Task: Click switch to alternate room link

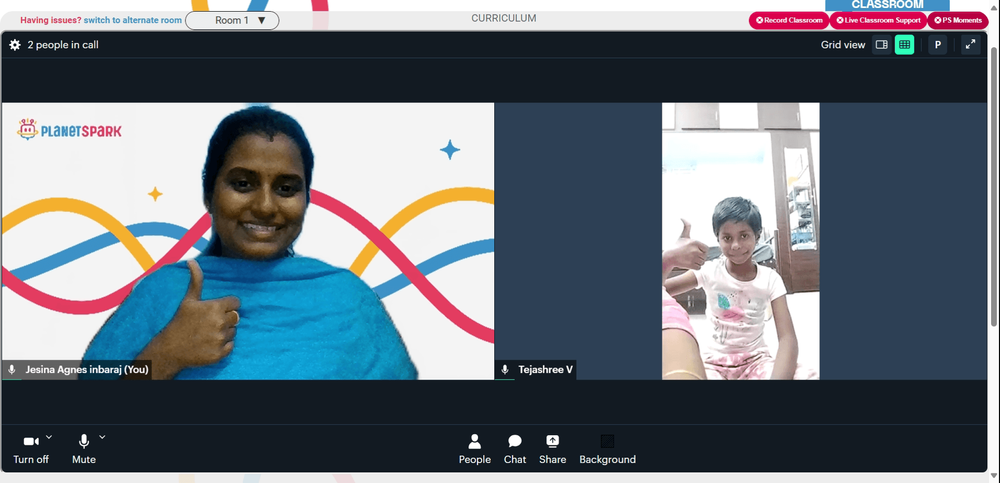Action: click(x=133, y=20)
